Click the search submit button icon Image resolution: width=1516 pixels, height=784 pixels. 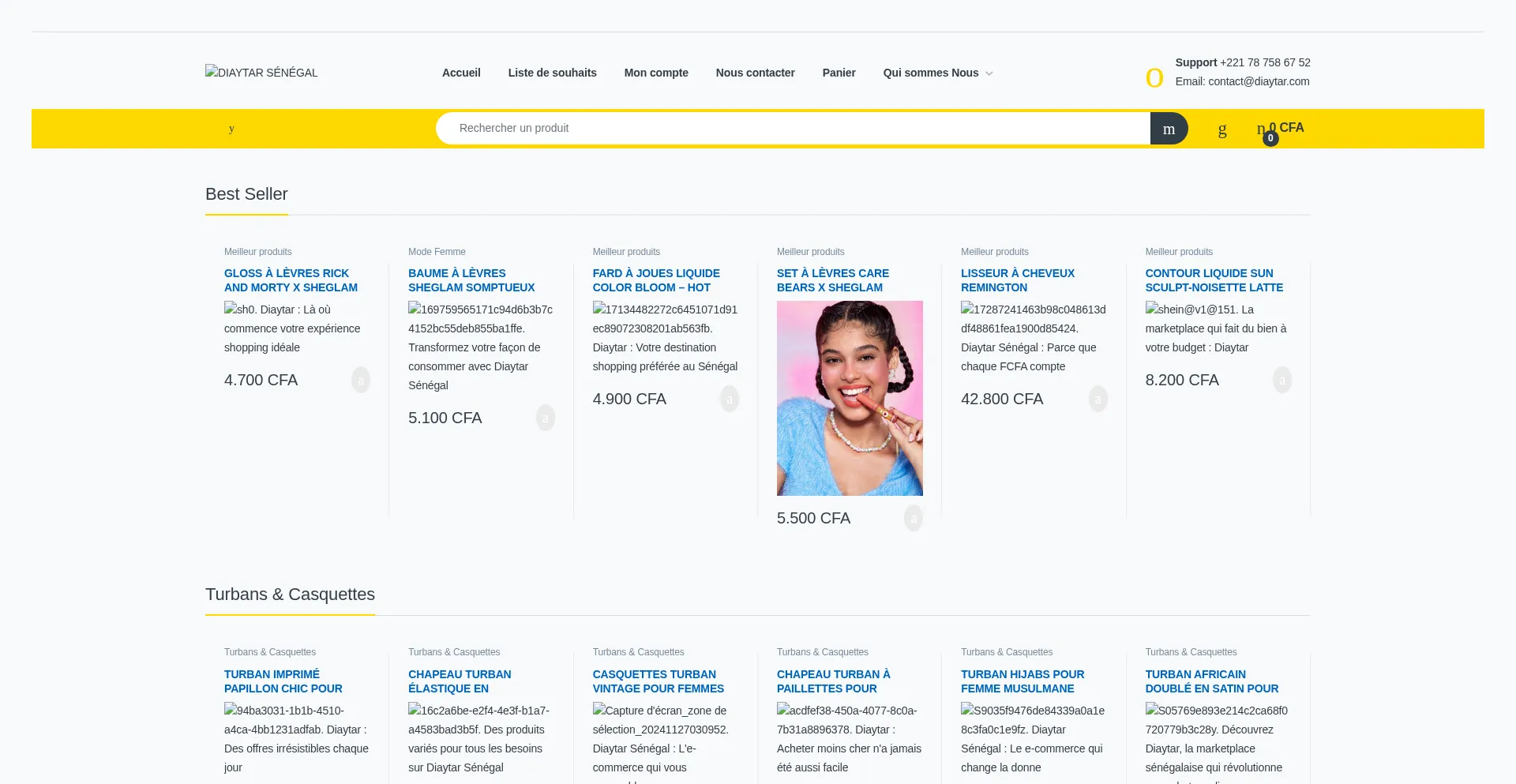click(x=1169, y=129)
